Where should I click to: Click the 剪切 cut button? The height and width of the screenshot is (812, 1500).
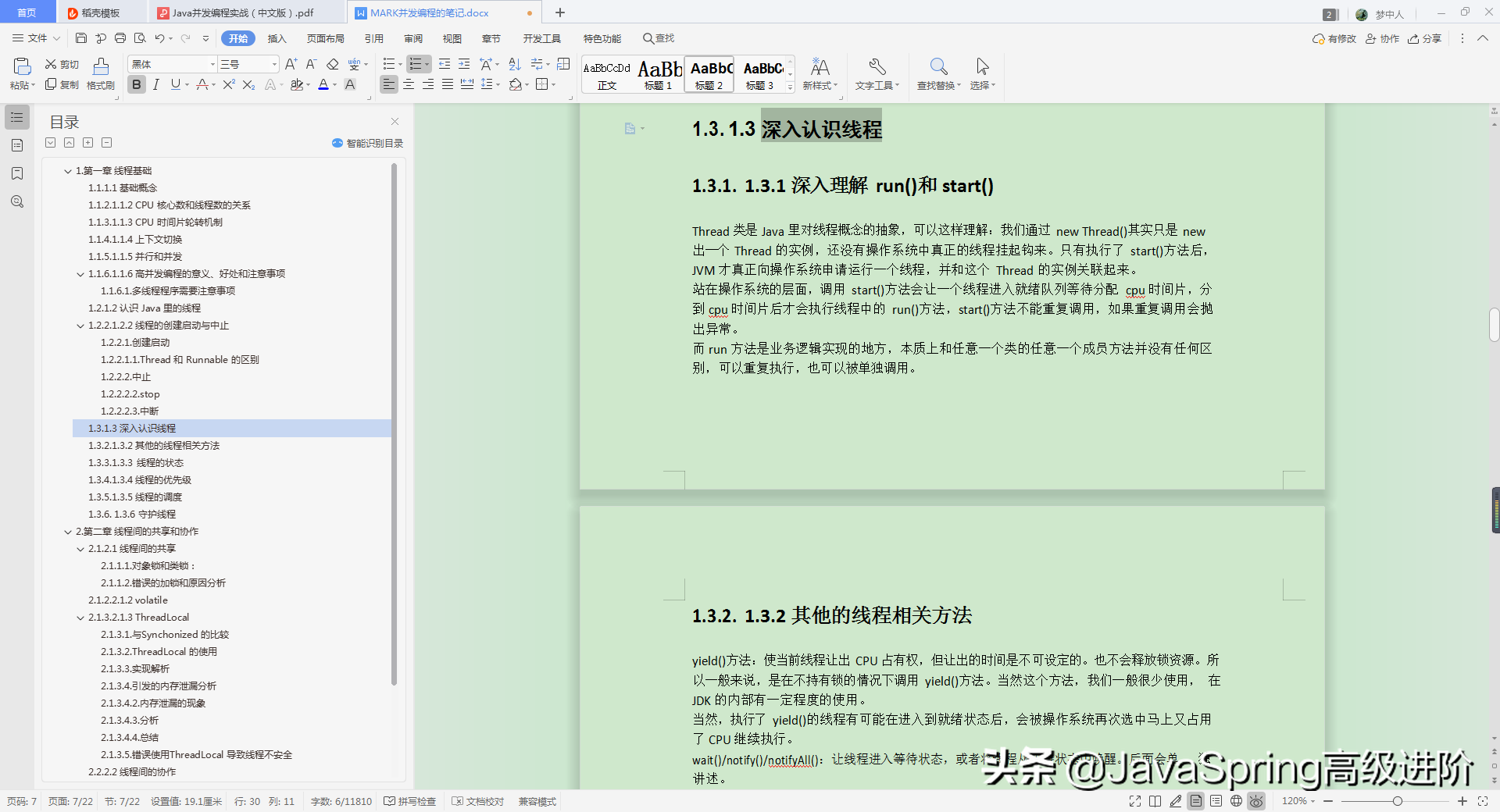pos(62,64)
